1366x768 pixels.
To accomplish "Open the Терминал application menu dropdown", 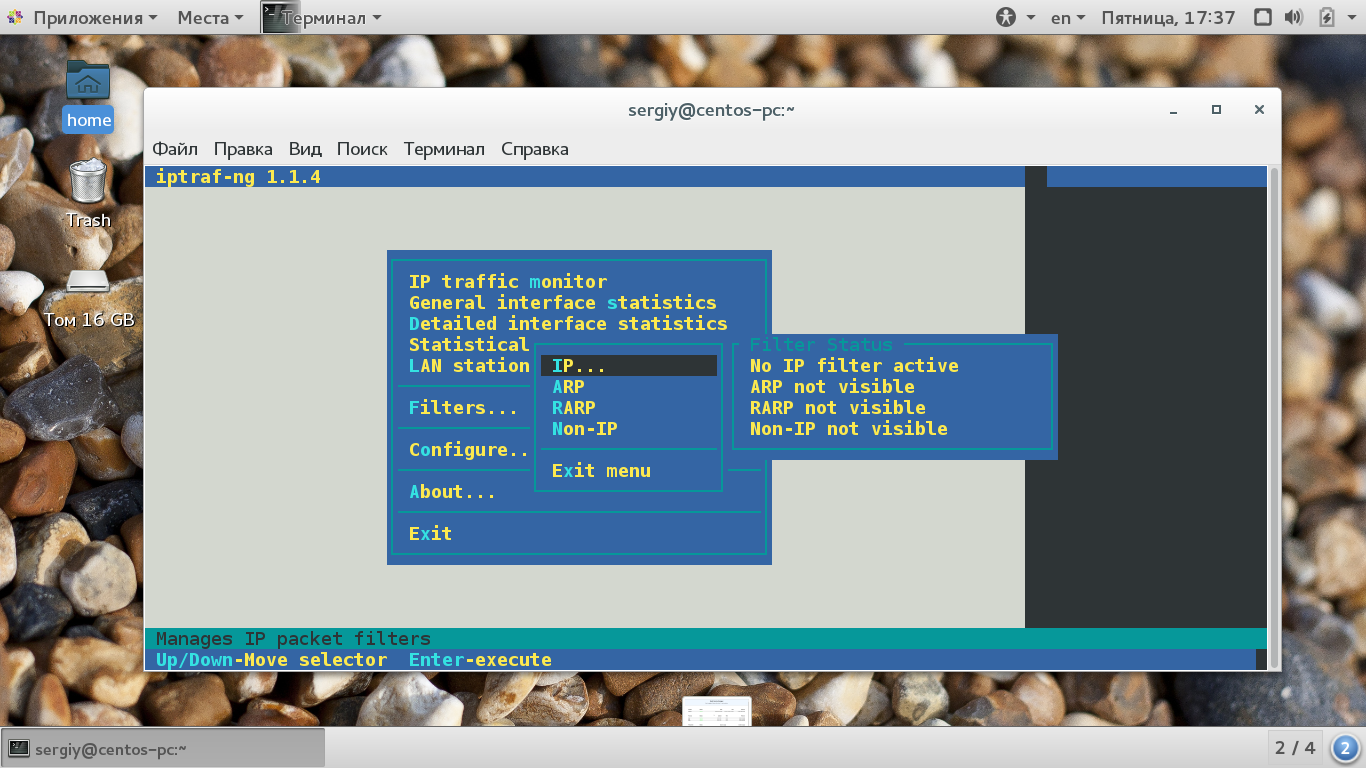I will pyautogui.click(x=322, y=18).
